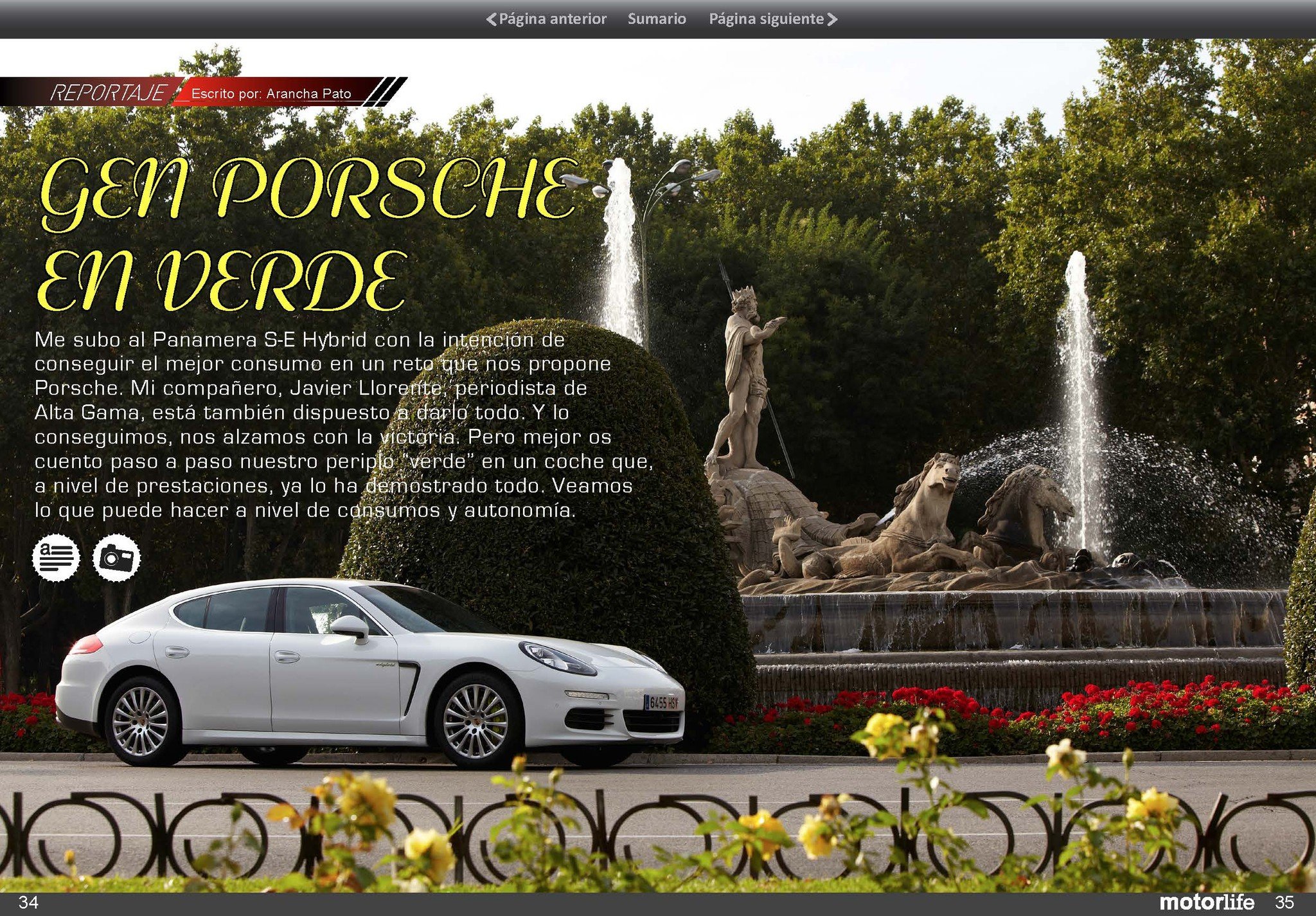
Task: Click the author line 'Escrito por: Arancha Pato'
Action: (271, 93)
